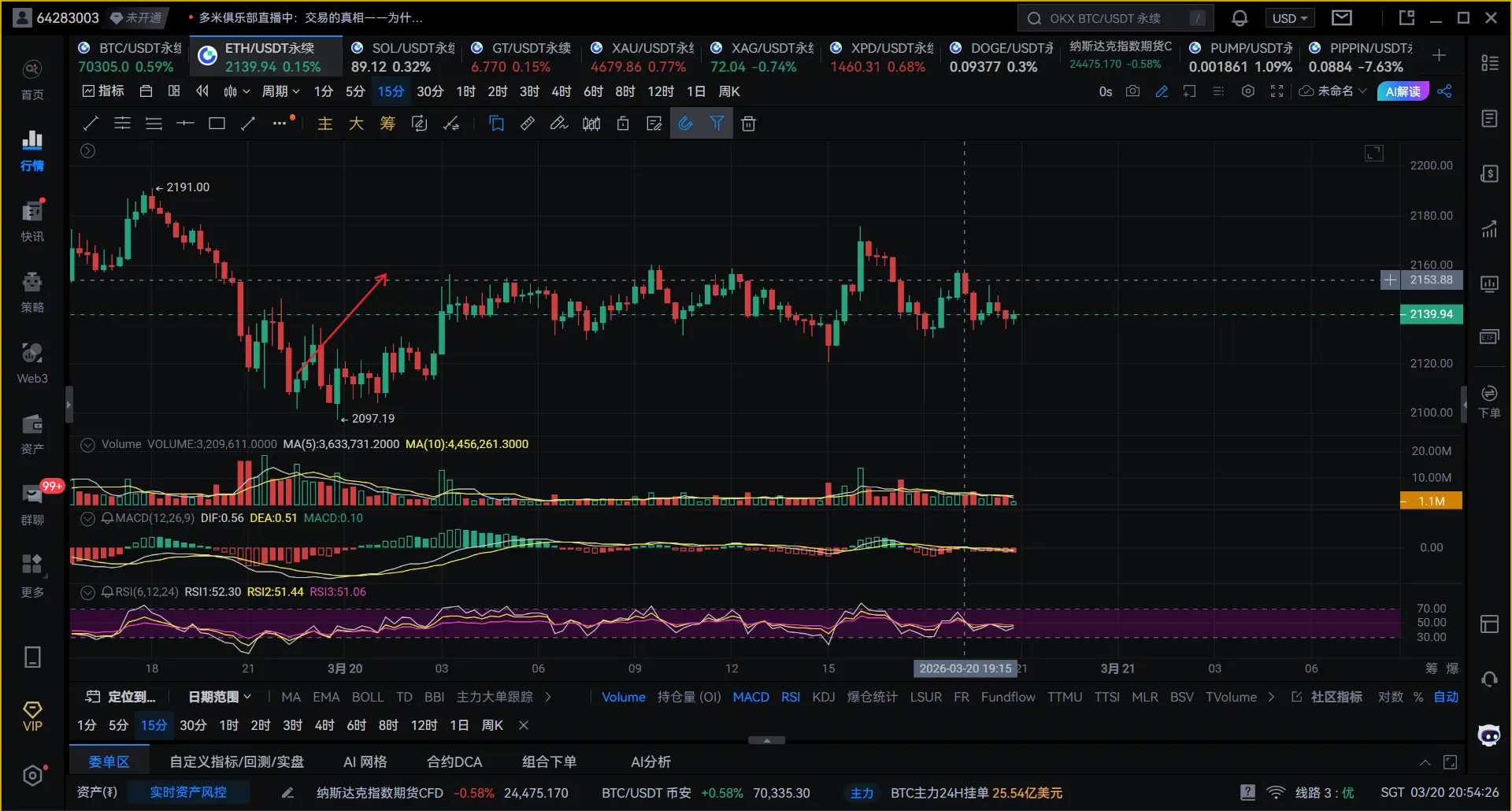Take a chart screenshot with the camera icon
This screenshot has width=1512, height=811.
point(1132,91)
